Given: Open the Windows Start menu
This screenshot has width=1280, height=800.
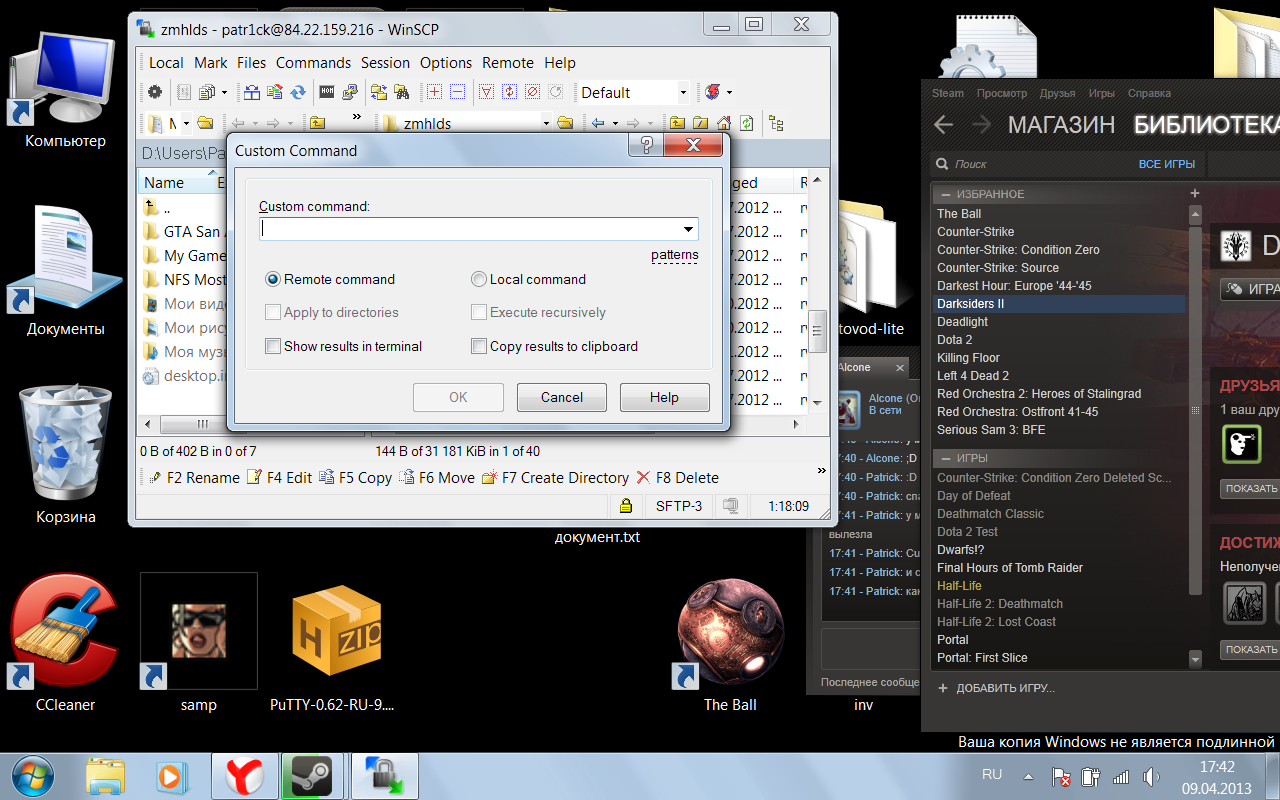Looking at the screenshot, I should (x=32, y=776).
